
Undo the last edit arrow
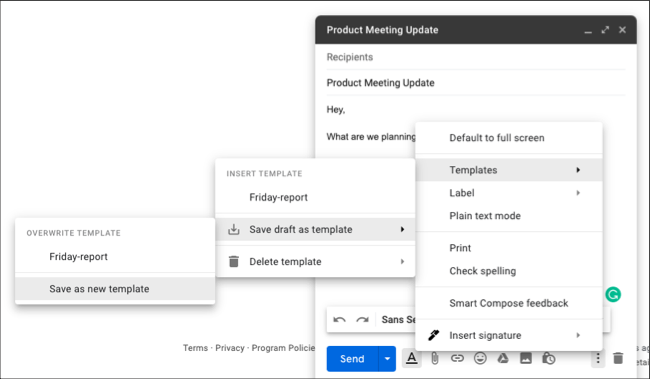(340, 320)
